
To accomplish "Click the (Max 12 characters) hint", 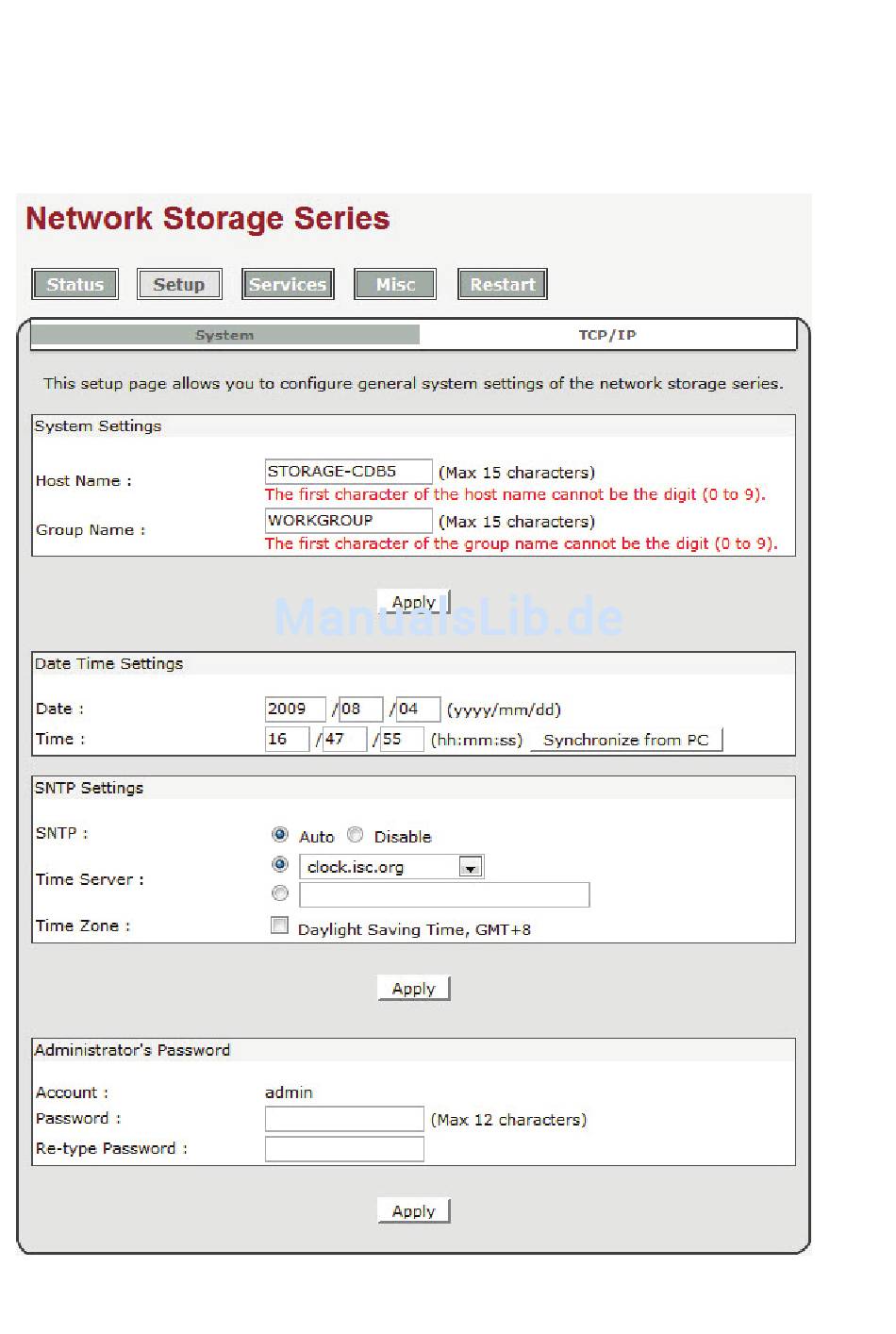I will click(x=508, y=1120).
